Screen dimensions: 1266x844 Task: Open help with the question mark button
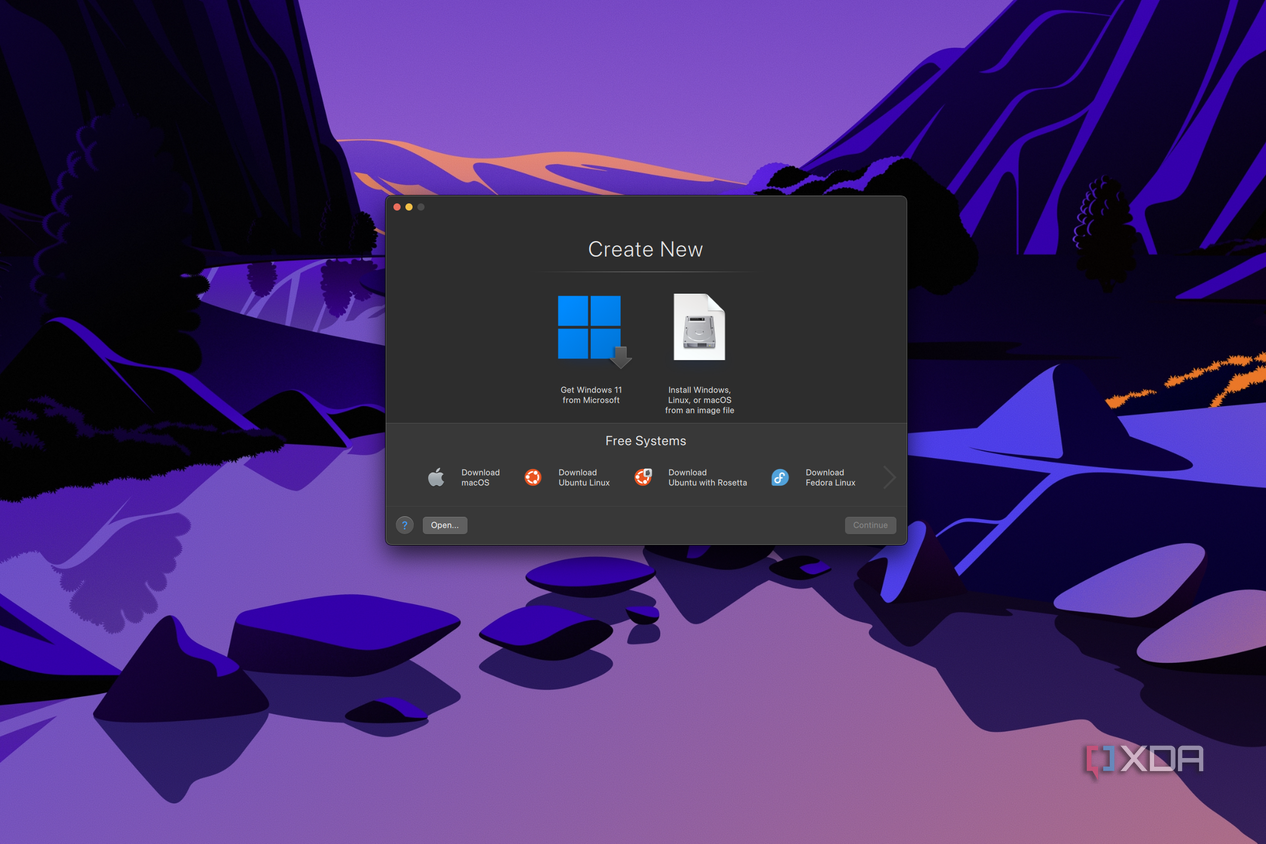click(x=405, y=525)
